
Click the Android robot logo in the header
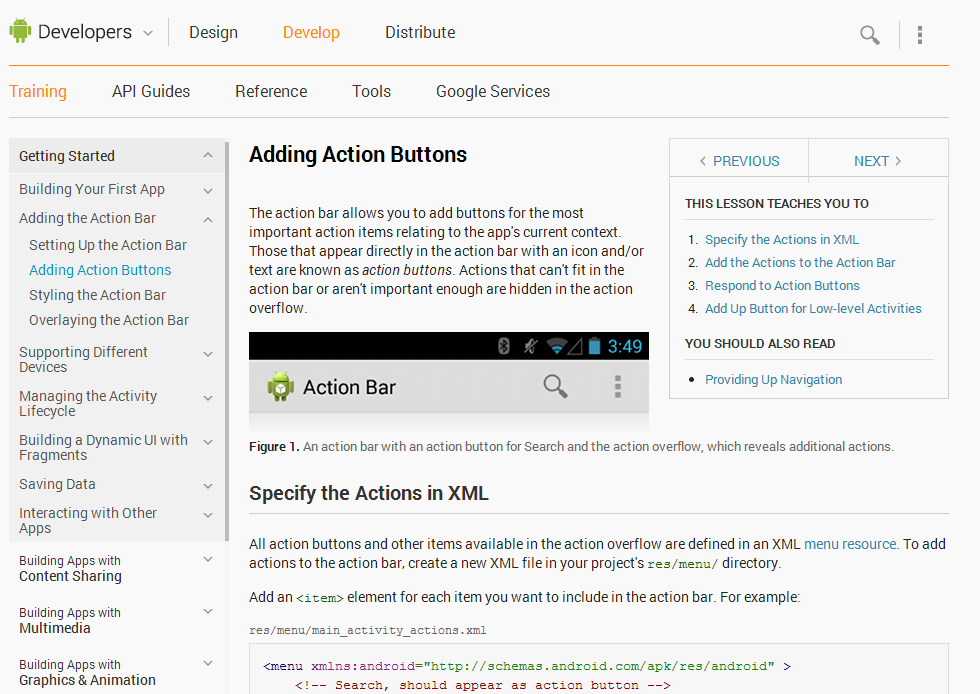[20, 31]
